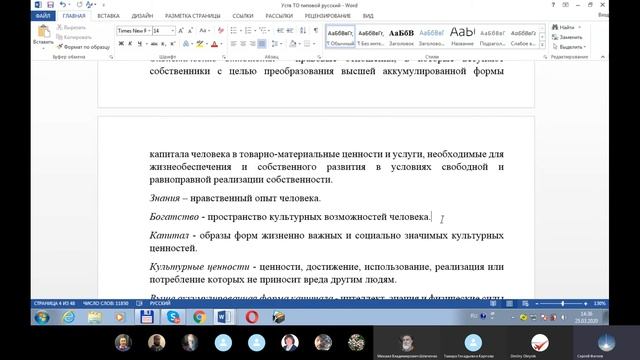
Task: Click the sort icon in paragraph group
Action: 303,31
